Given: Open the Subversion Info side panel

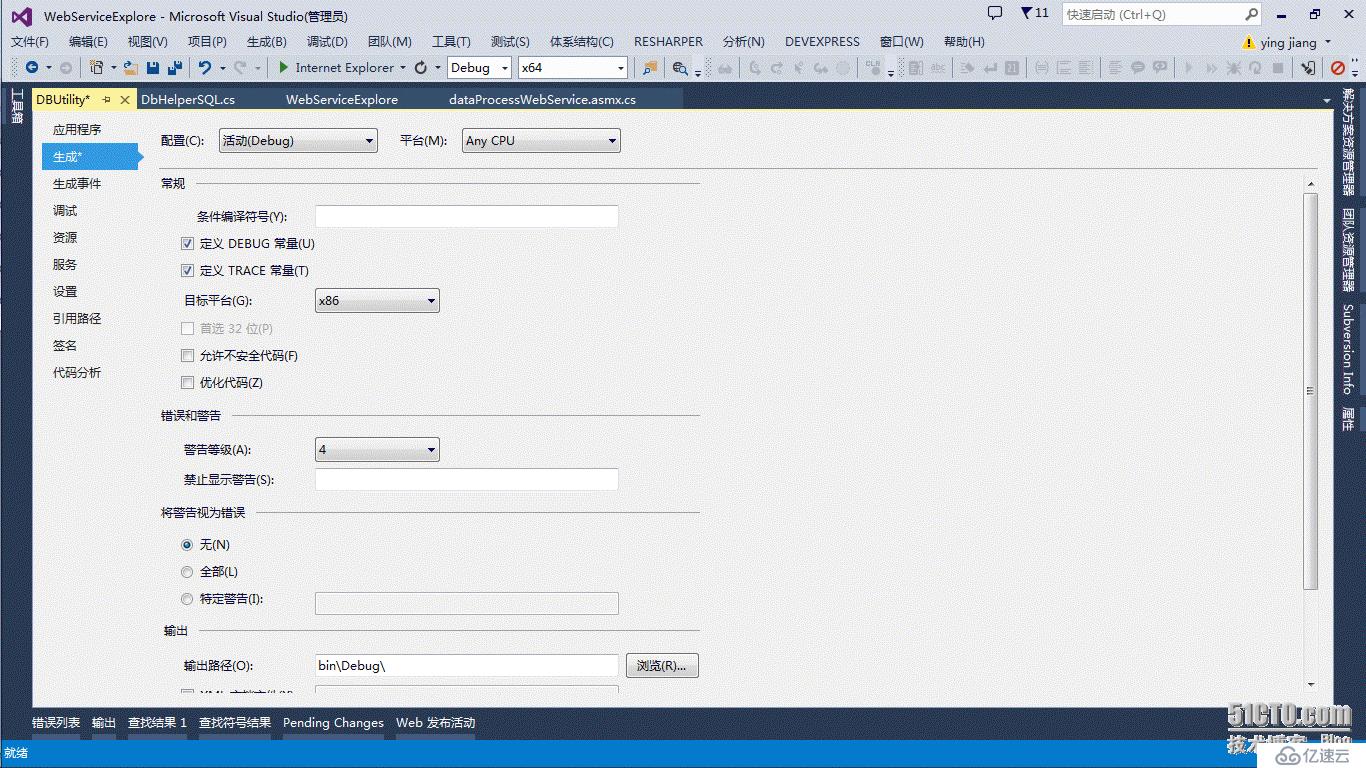Looking at the screenshot, I should point(1348,348).
